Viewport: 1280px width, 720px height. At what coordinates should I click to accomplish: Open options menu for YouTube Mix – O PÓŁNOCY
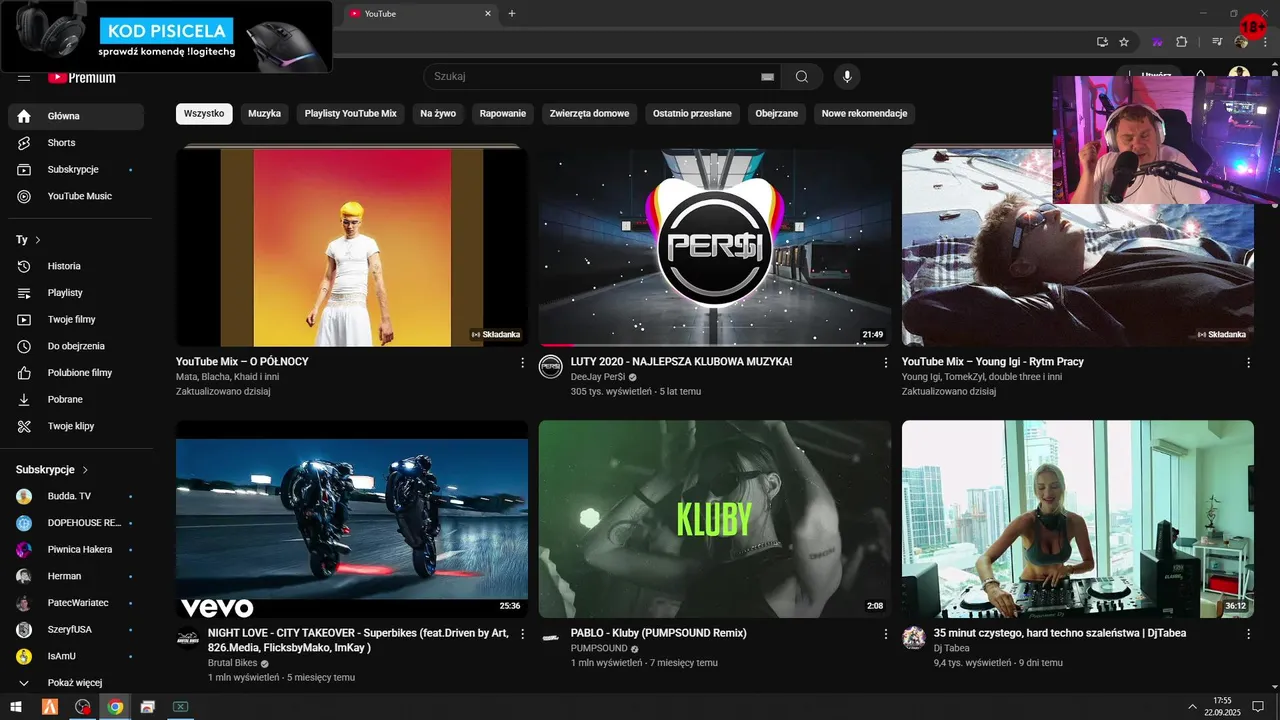click(x=522, y=363)
